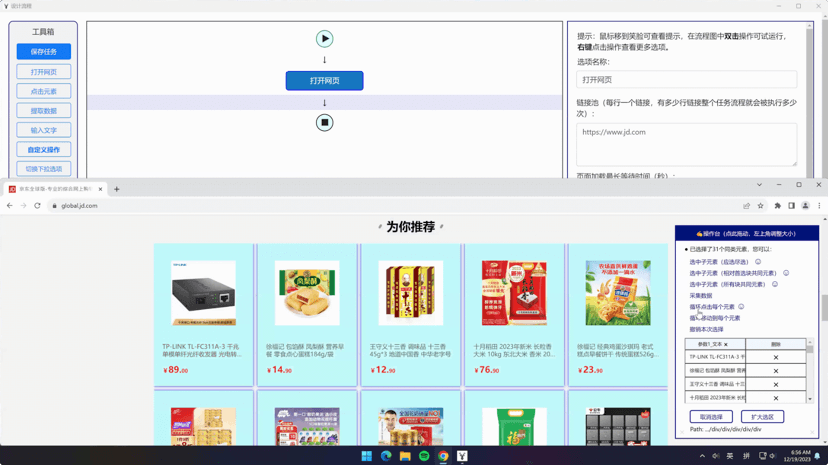Open Microsoft Edge from the taskbar
The image size is (828, 465).
[386, 456]
